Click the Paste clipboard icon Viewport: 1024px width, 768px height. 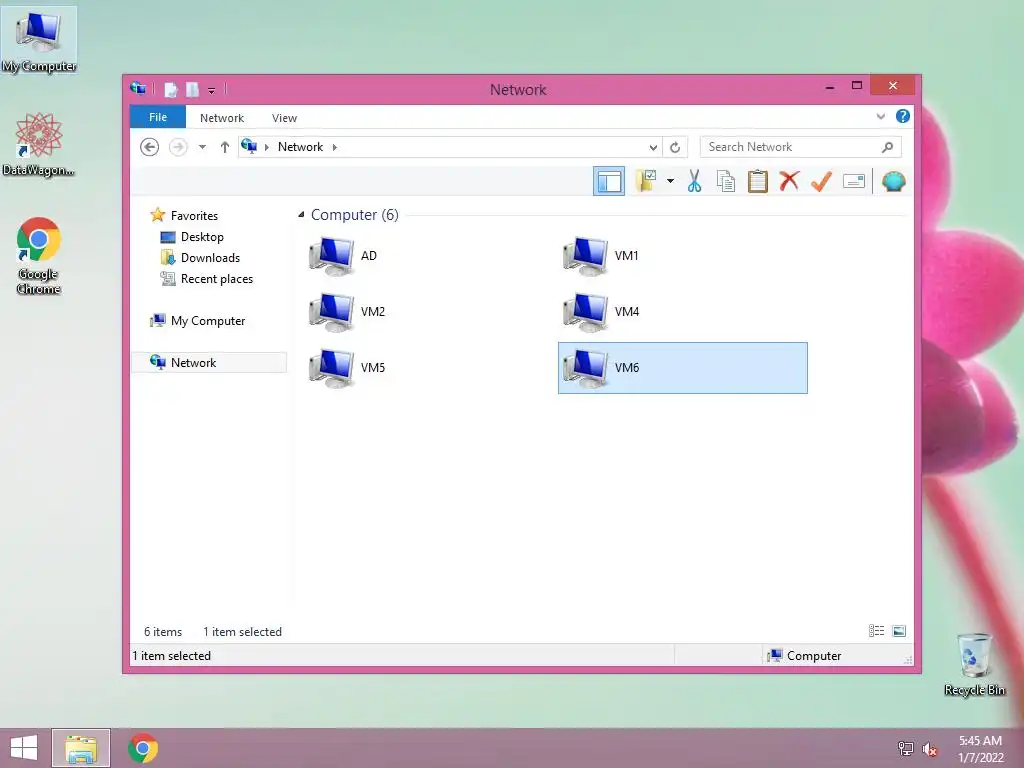[x=758, y=181]
